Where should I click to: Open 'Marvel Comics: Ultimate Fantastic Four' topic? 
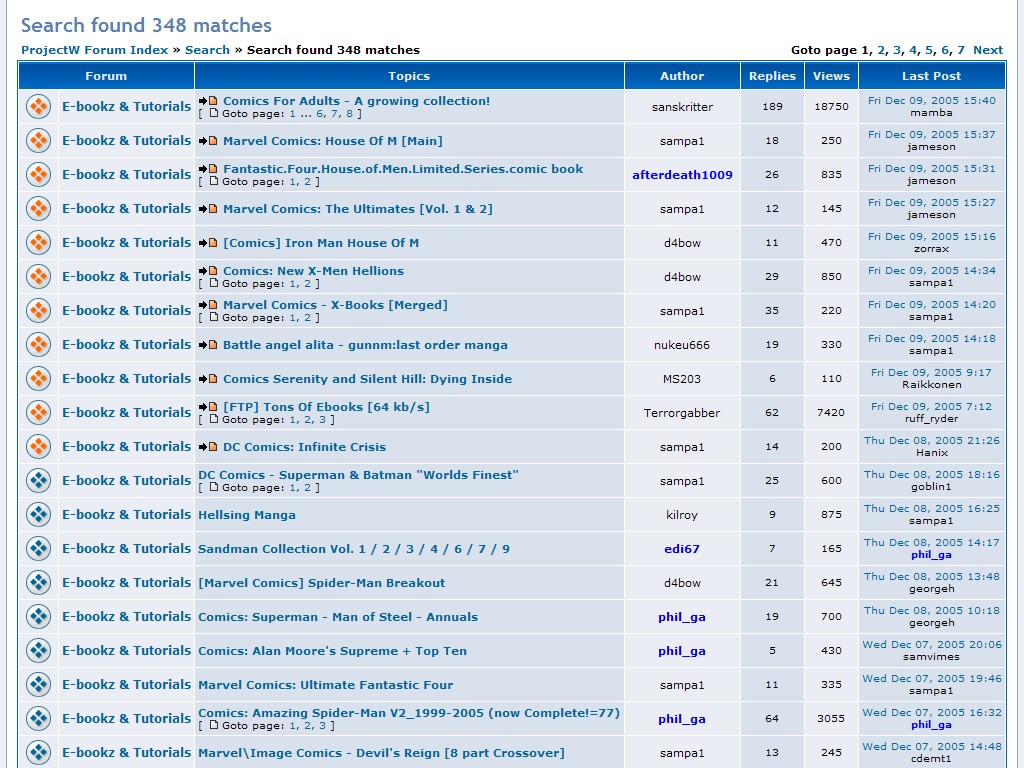pos(325,685)
